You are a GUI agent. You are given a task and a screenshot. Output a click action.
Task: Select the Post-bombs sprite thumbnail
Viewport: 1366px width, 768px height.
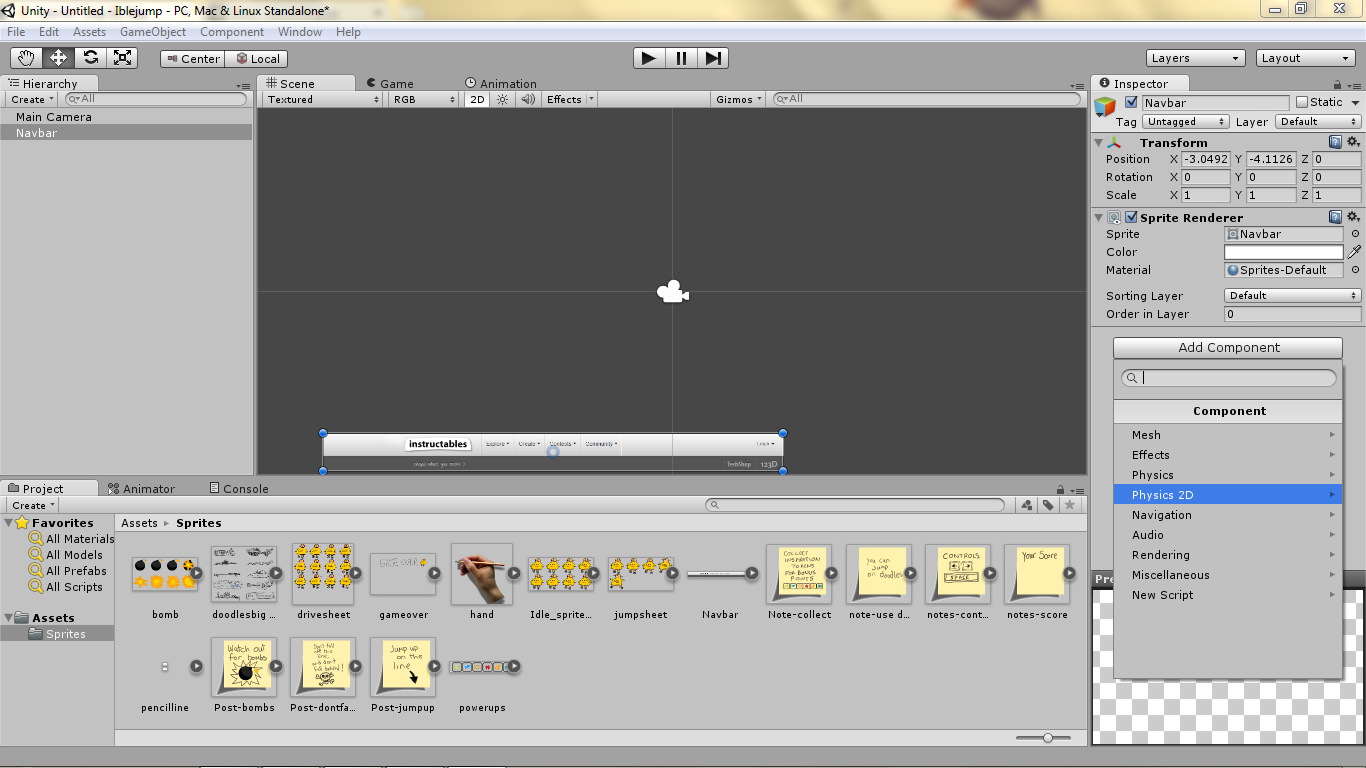(x=244, y=667)
